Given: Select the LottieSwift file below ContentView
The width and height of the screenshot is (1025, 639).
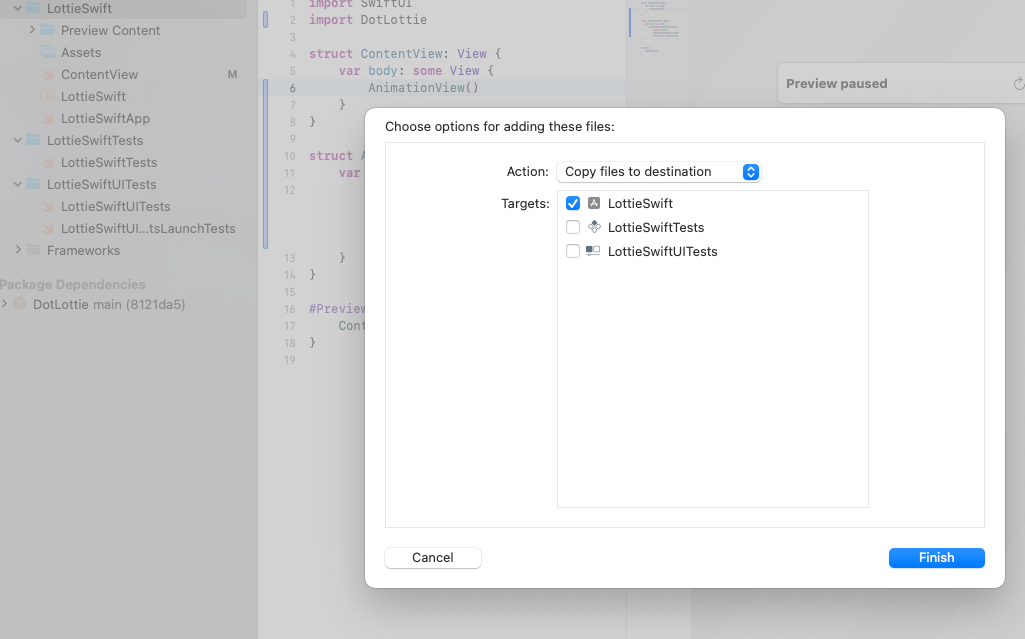Looking at the screenshot, I should [x=93, y=97].
